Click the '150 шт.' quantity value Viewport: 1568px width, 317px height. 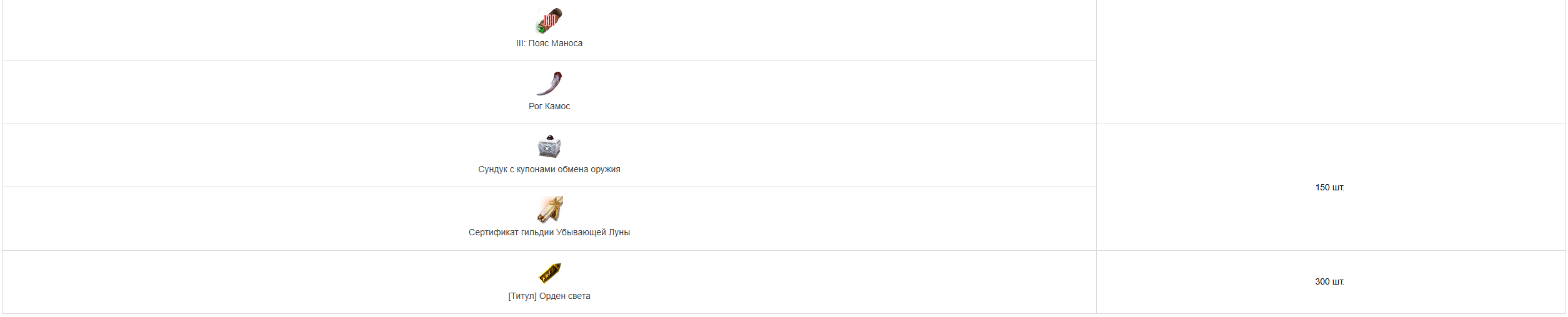pos(1330,187)
